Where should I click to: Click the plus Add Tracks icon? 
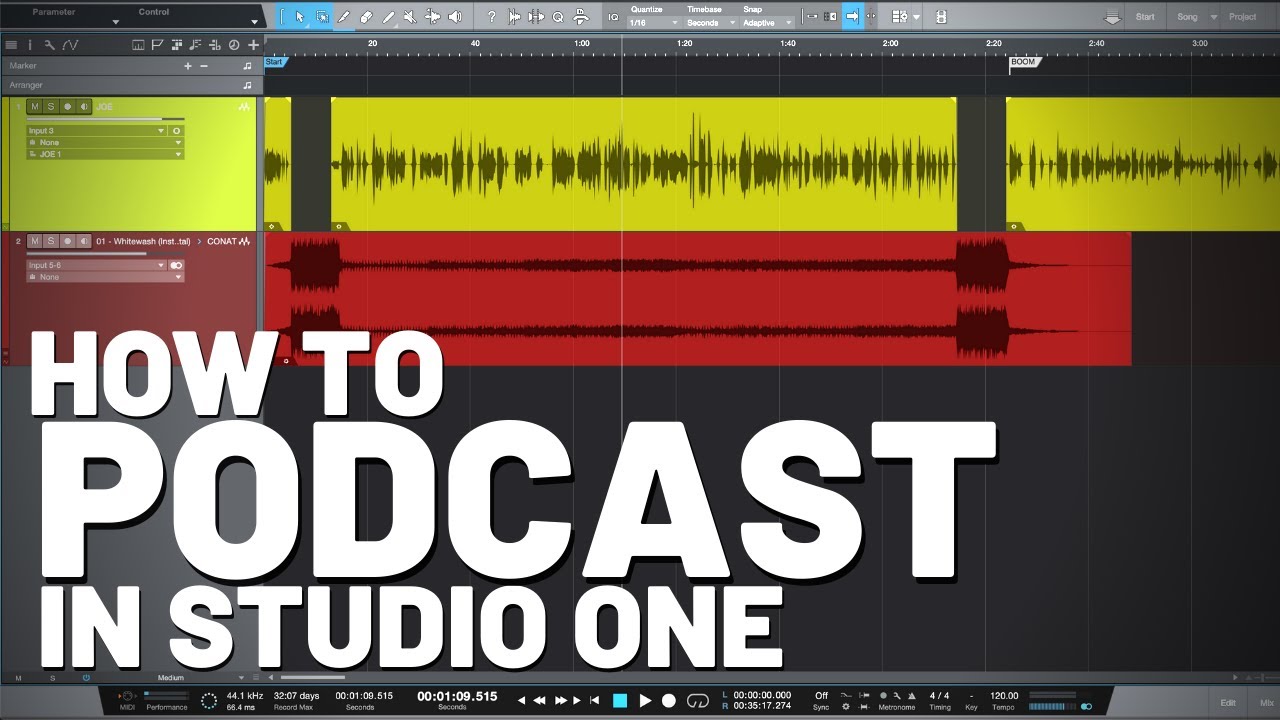(253, 45)
